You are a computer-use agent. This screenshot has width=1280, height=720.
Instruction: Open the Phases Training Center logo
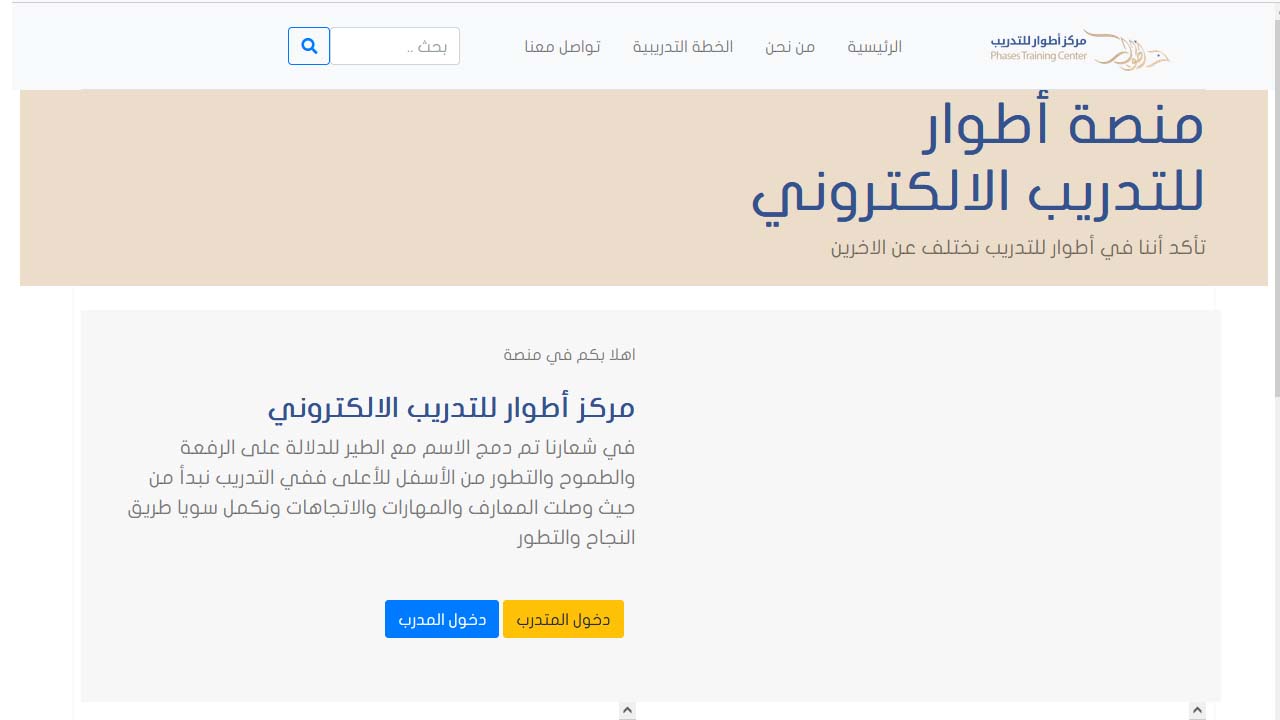click(x=1080, y=48)
